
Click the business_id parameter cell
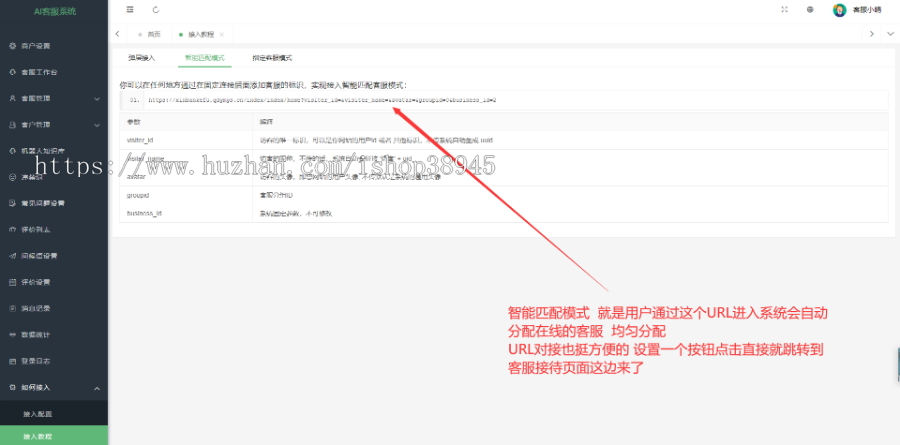pyautogui.click(x=186, y=213)
